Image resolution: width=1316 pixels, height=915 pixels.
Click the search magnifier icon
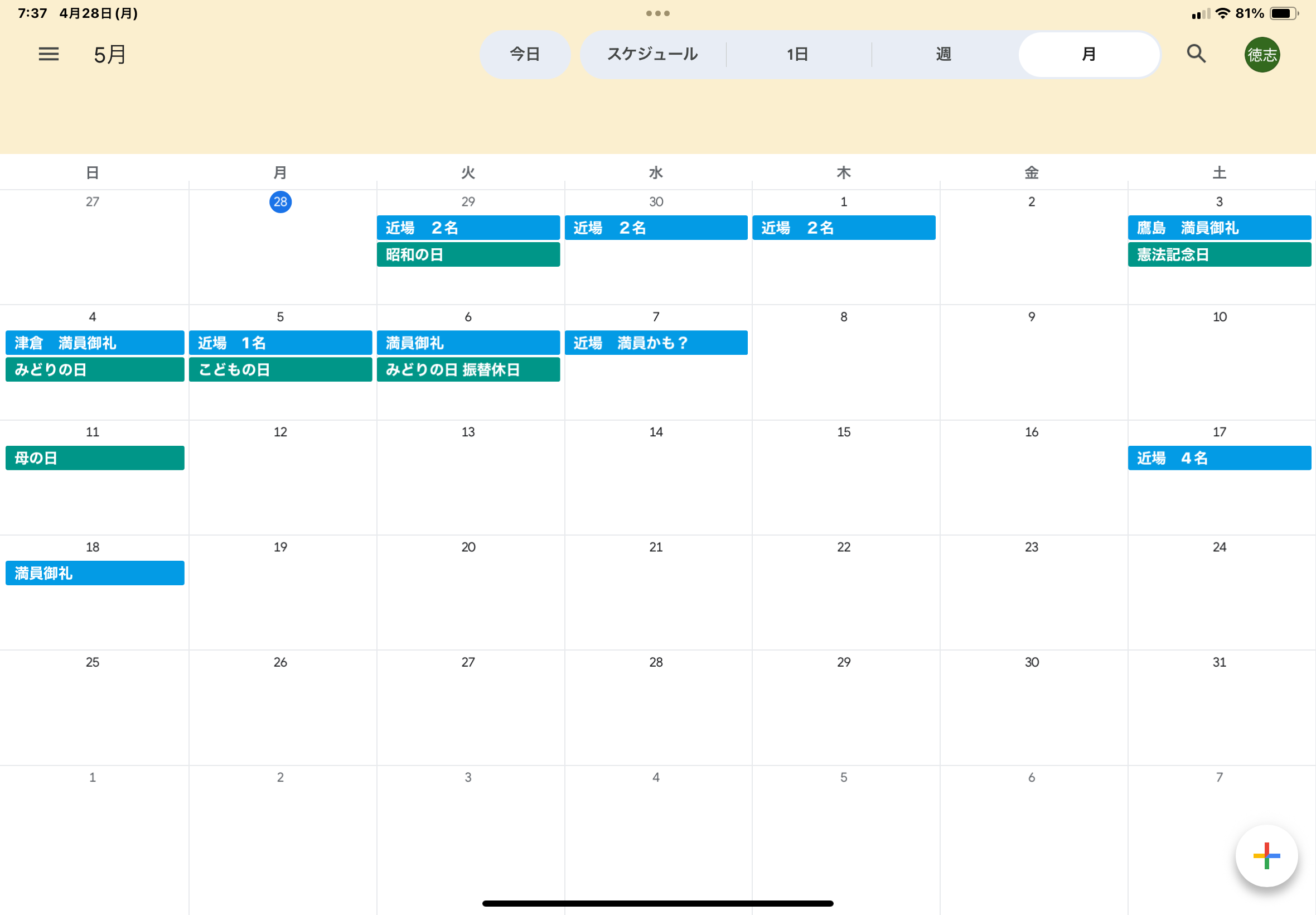pos(1196,54)
